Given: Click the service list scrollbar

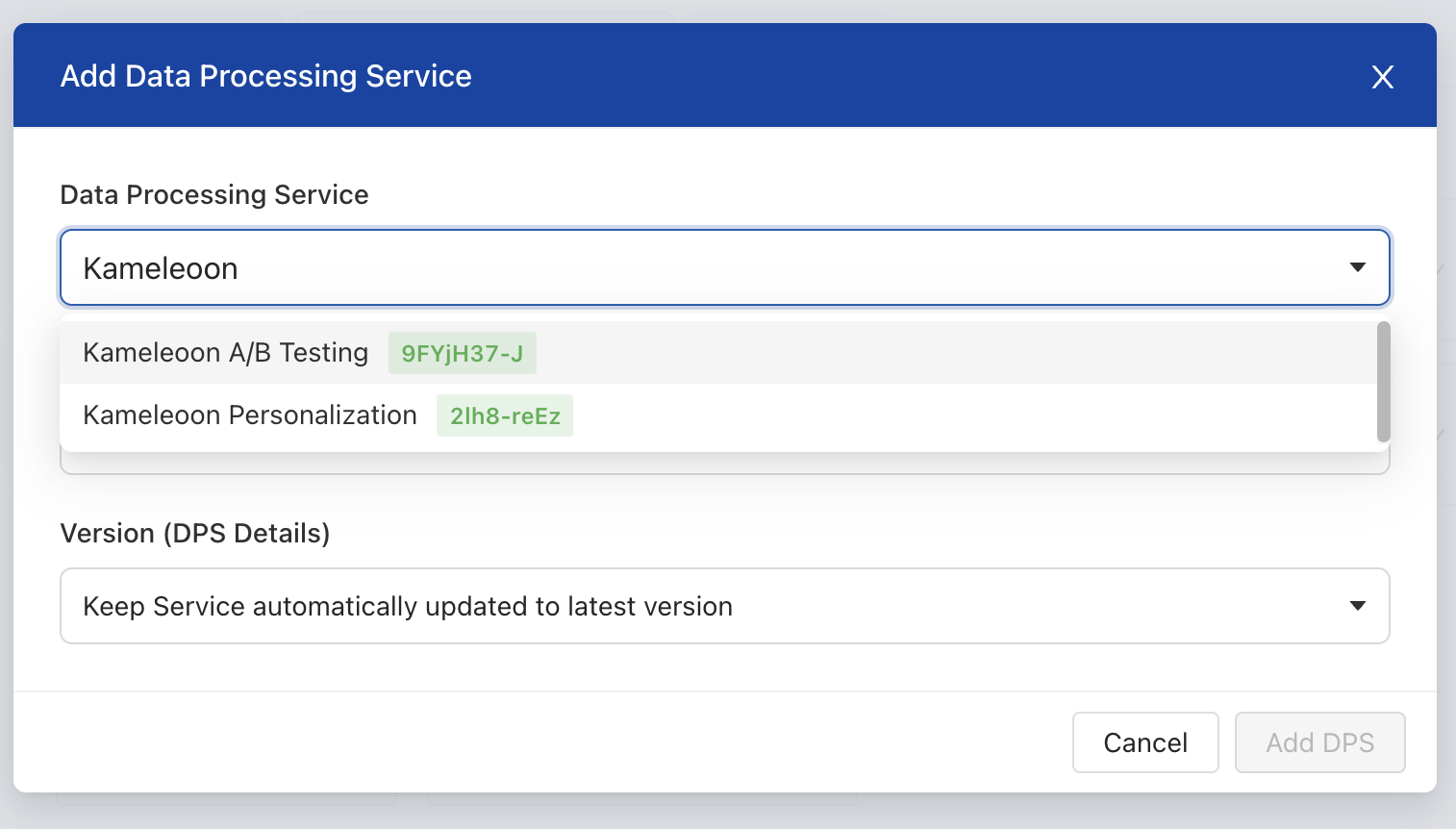Looking at the screenshot, I should pyautogui.click(x=1383, y=382).
